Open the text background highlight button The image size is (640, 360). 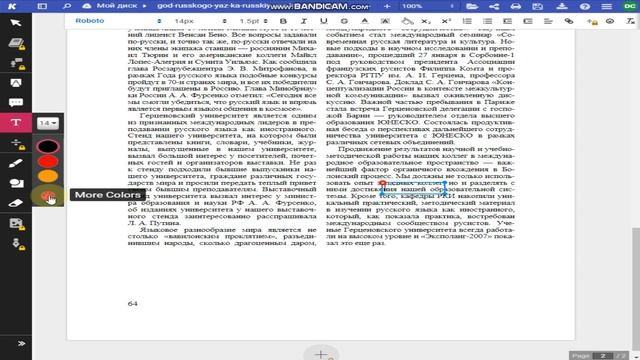[385, 21]
